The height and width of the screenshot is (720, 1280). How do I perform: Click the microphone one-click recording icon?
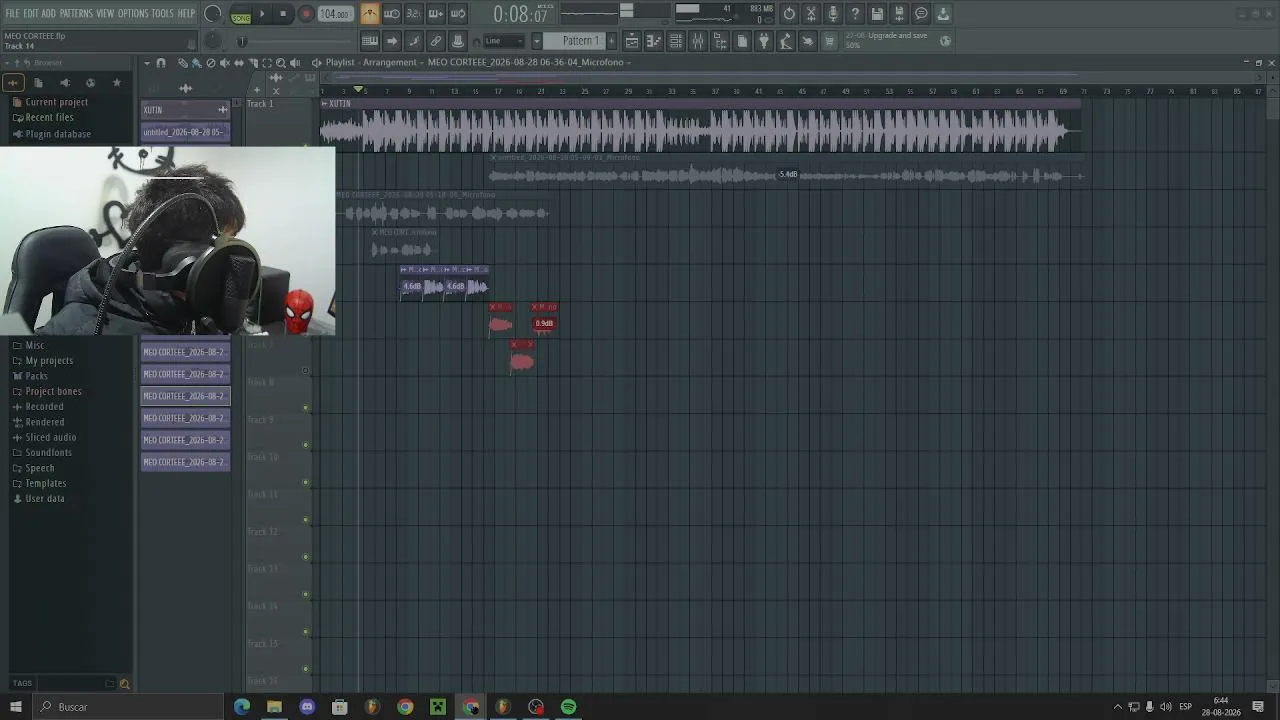(833, 14)
